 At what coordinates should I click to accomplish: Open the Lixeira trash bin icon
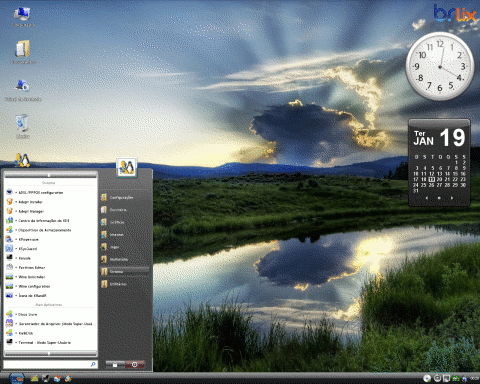click(x=22, y=127)
